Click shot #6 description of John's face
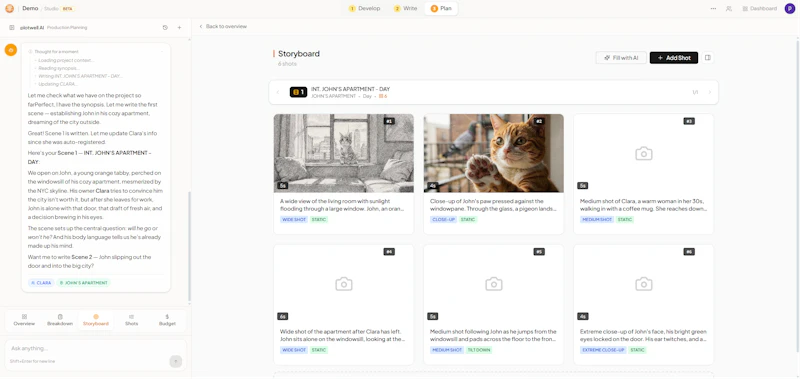800x379 pixels. pos(643,335)
